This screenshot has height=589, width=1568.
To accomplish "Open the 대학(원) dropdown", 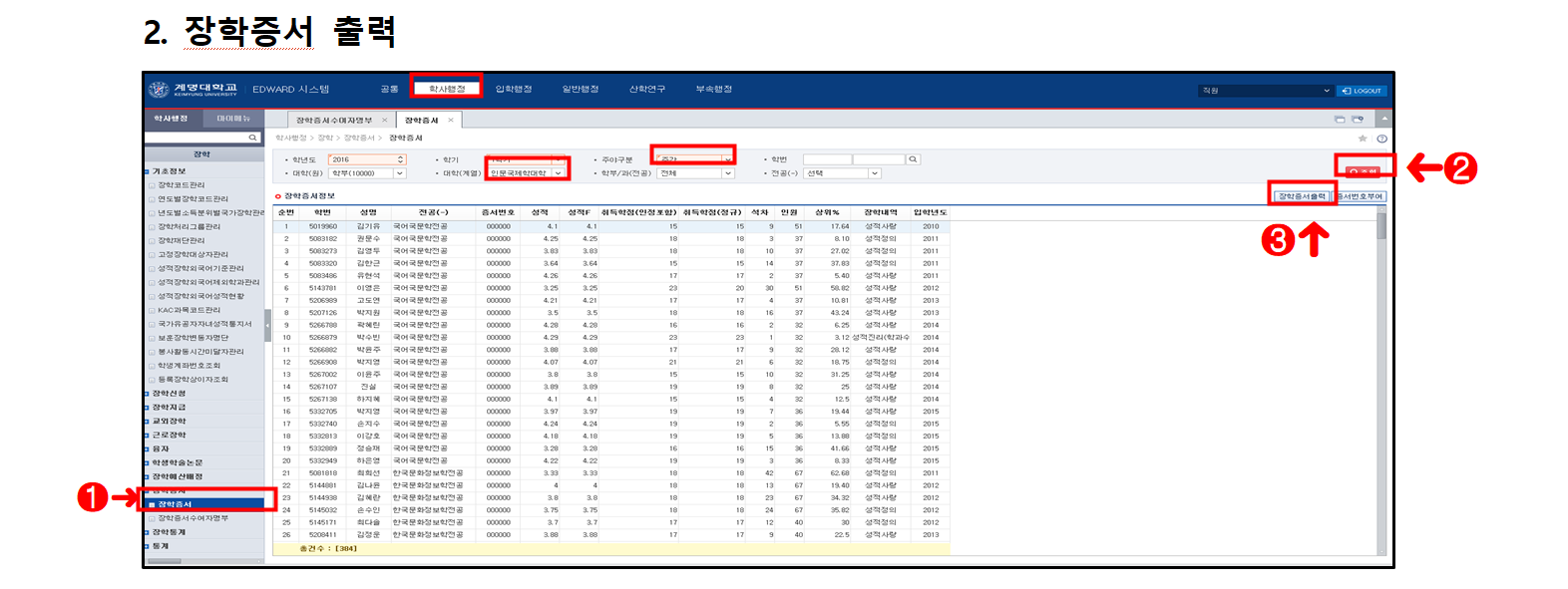I will (400, 173).
